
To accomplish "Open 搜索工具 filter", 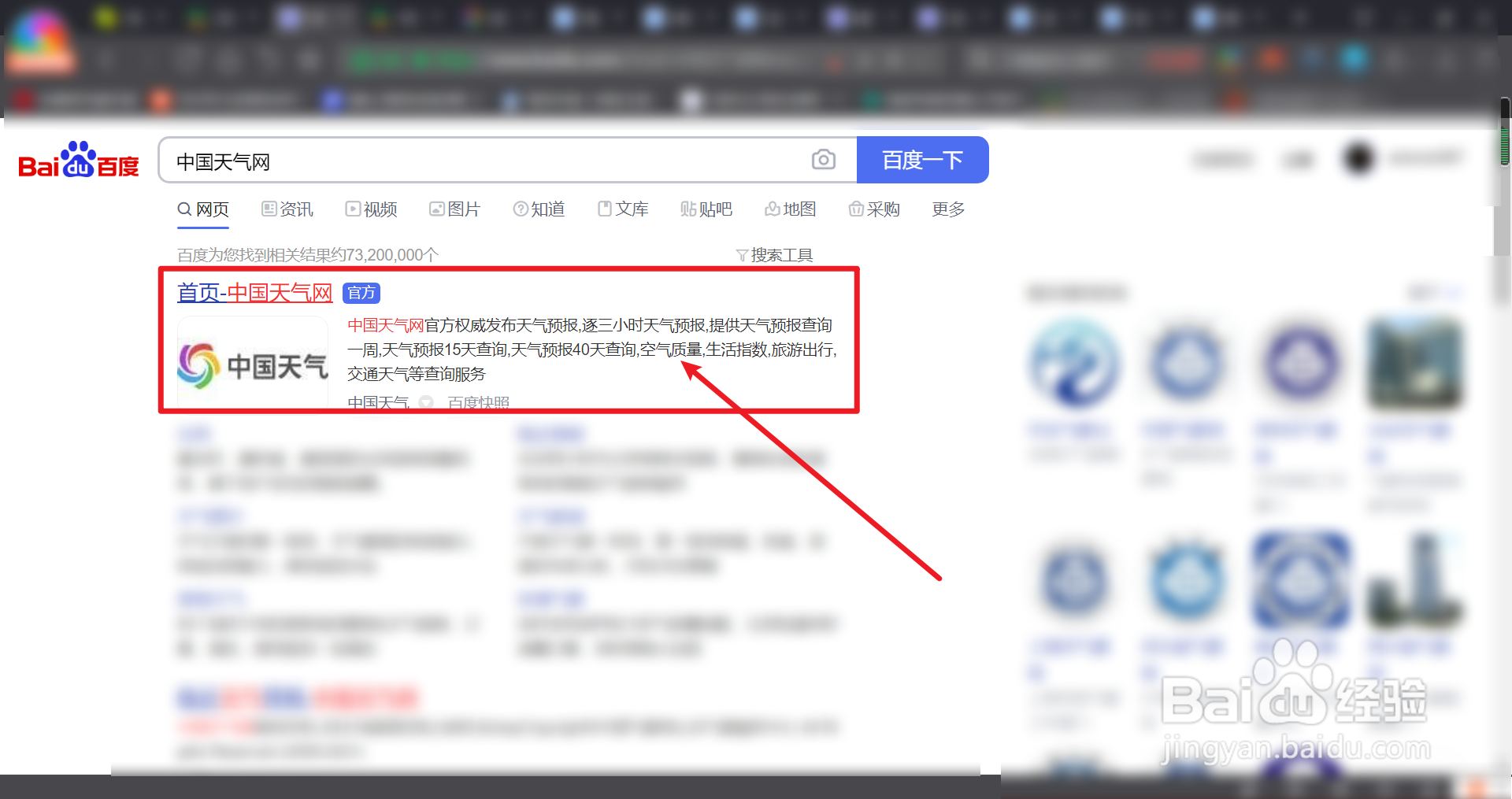I will click(775, 255).
